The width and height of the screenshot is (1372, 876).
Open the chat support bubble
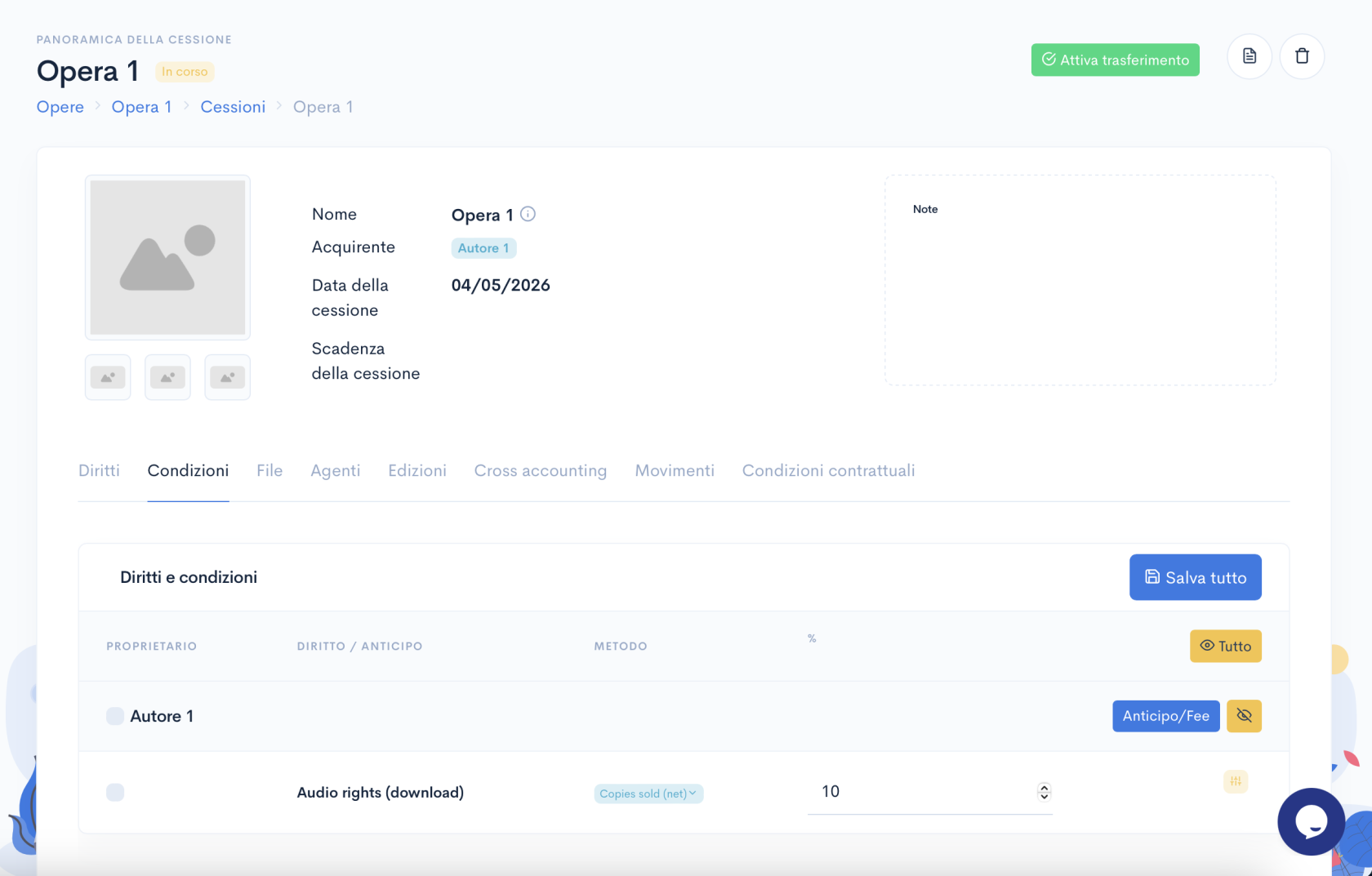pos(1311,821)
